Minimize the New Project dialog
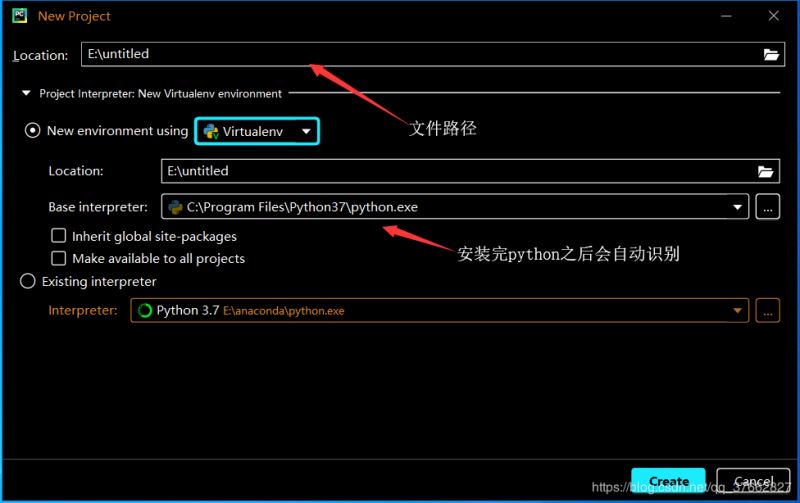 (726, 16)
